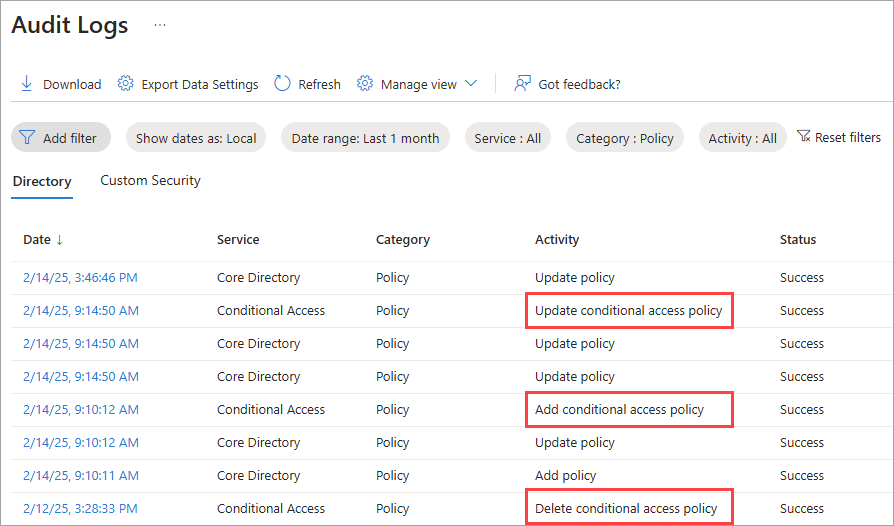This screenshot has width=894, height=526.
Task: Switch to the Custom Security tab
Action: (x=150, y=181)
